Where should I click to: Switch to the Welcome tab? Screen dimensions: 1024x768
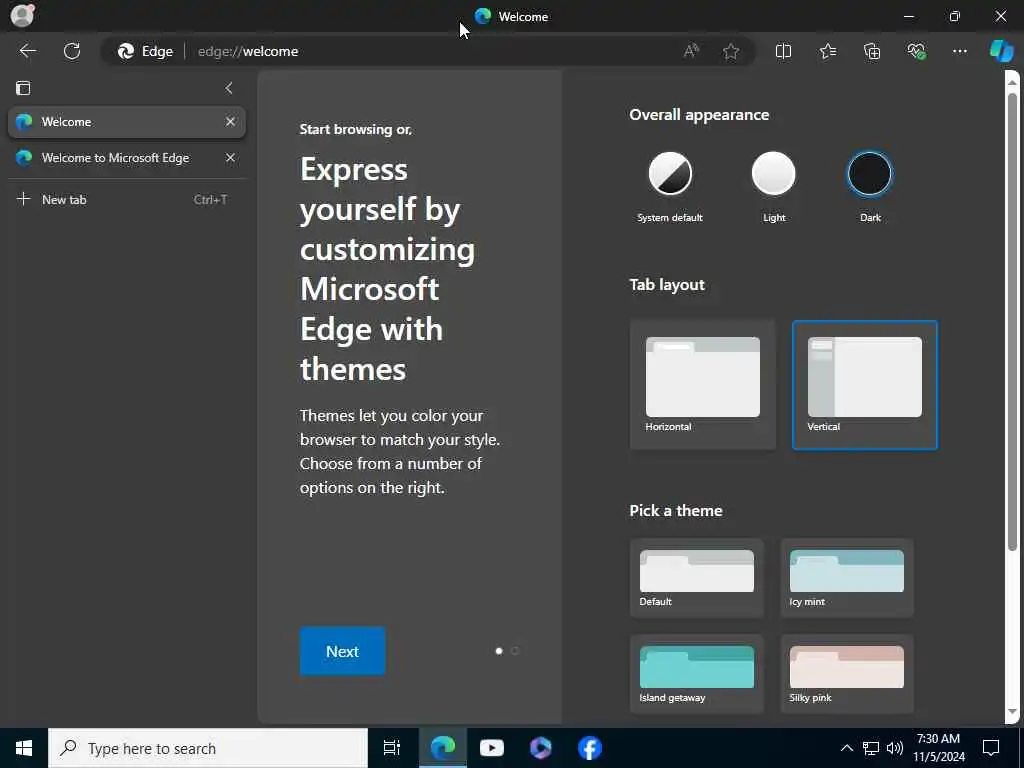point(127,122)
